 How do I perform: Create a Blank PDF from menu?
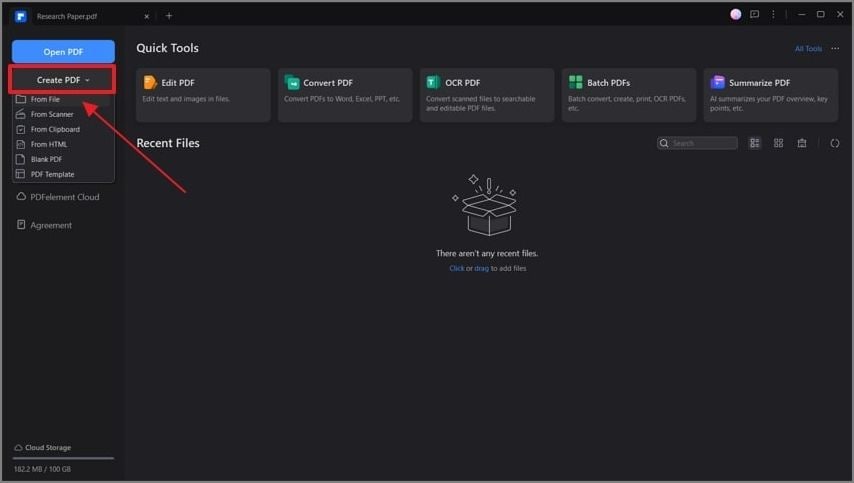[x=63, y=159]
